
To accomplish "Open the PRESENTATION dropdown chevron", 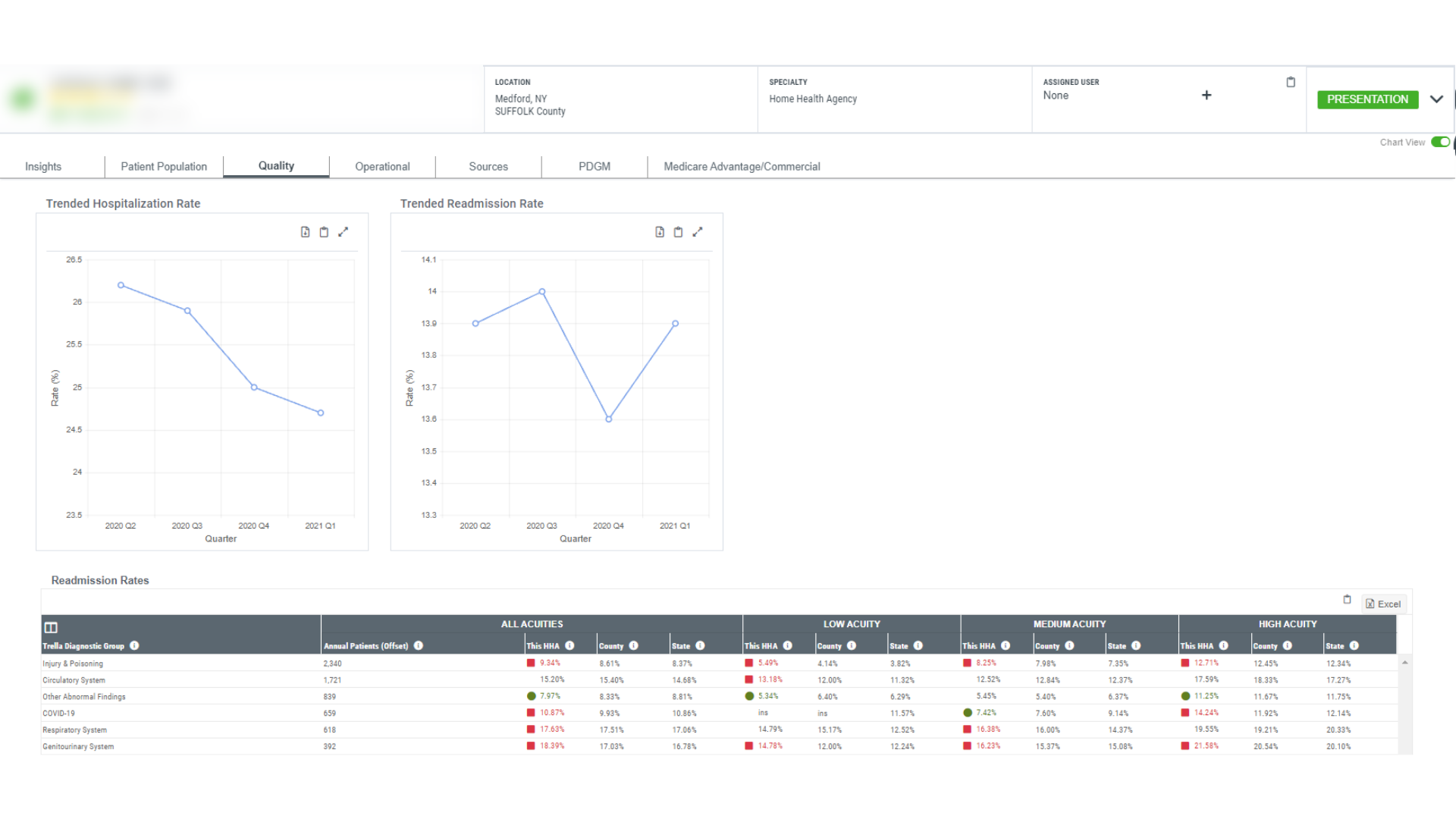I will [x=1437, y=99].
